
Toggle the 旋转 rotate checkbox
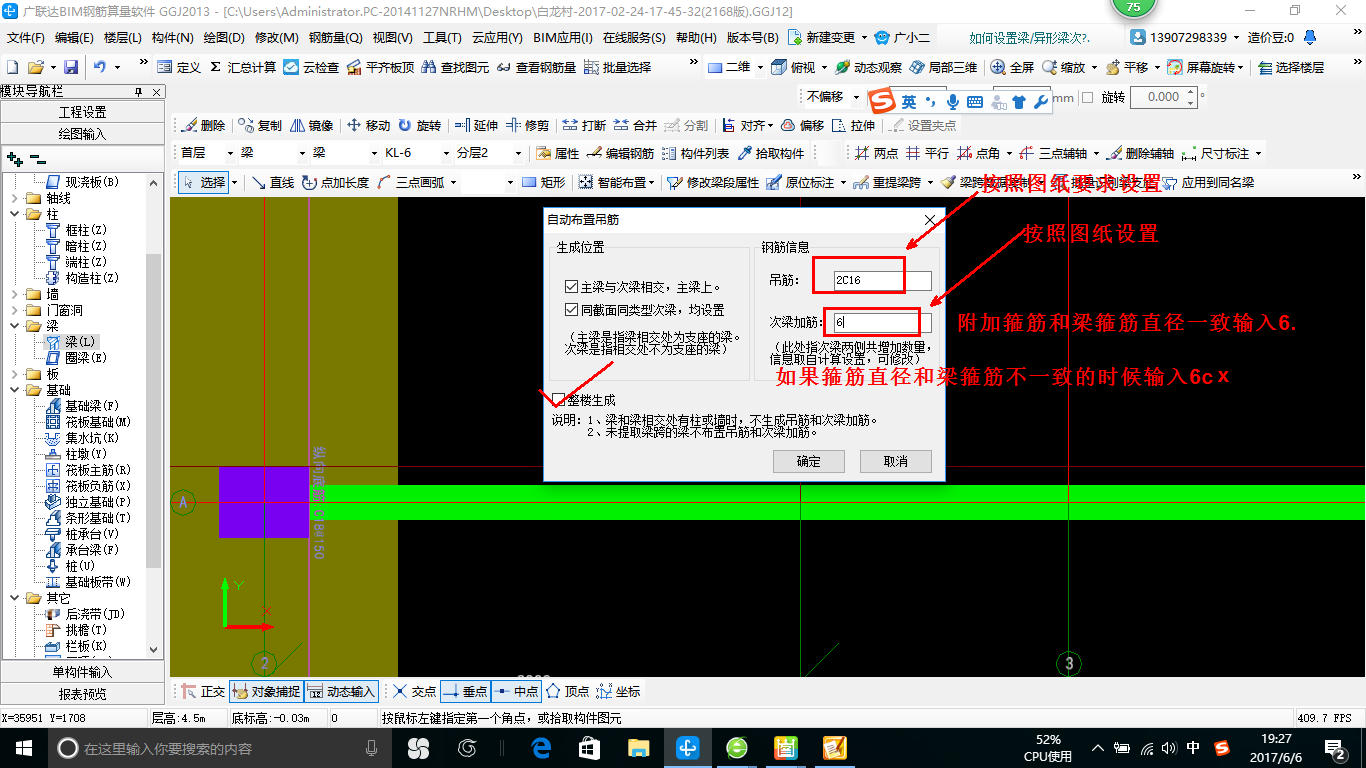(x=1086, y=97)
